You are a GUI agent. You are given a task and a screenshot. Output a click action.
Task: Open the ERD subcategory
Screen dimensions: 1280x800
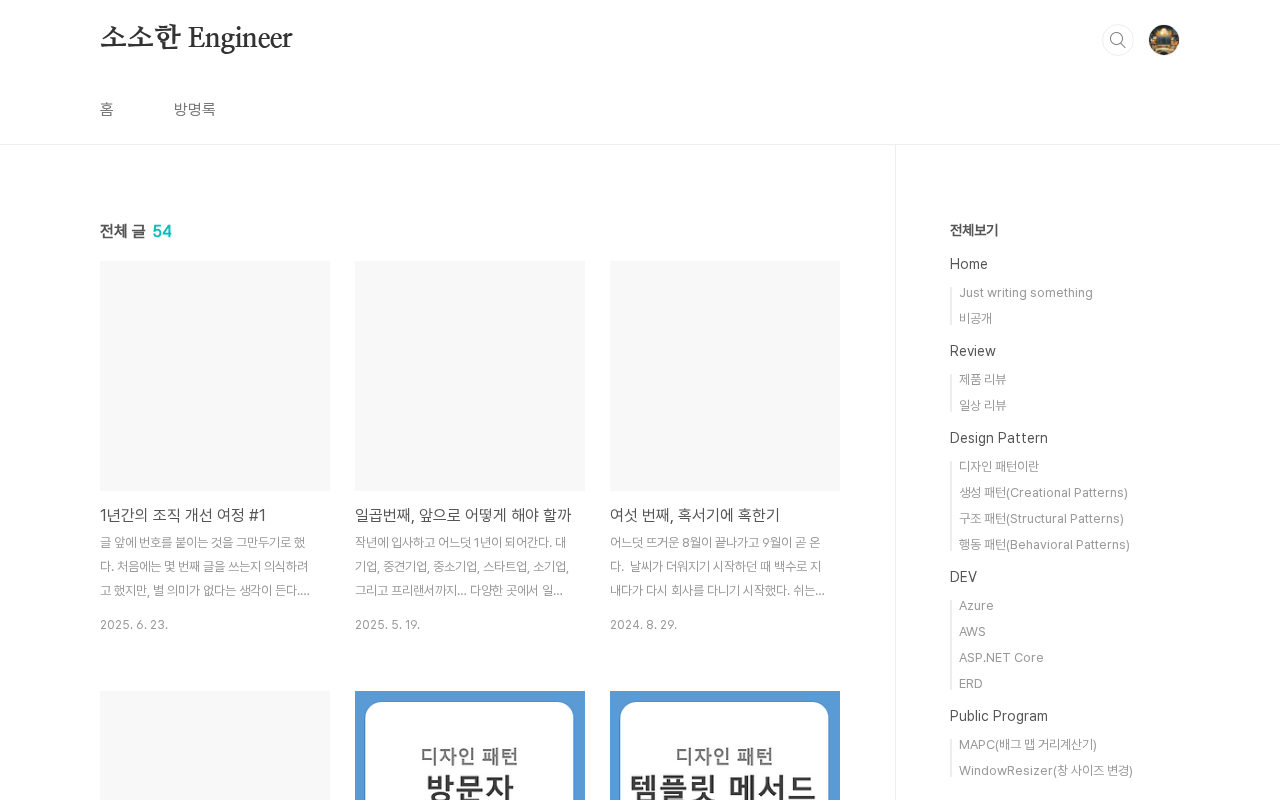click(971, 684)
